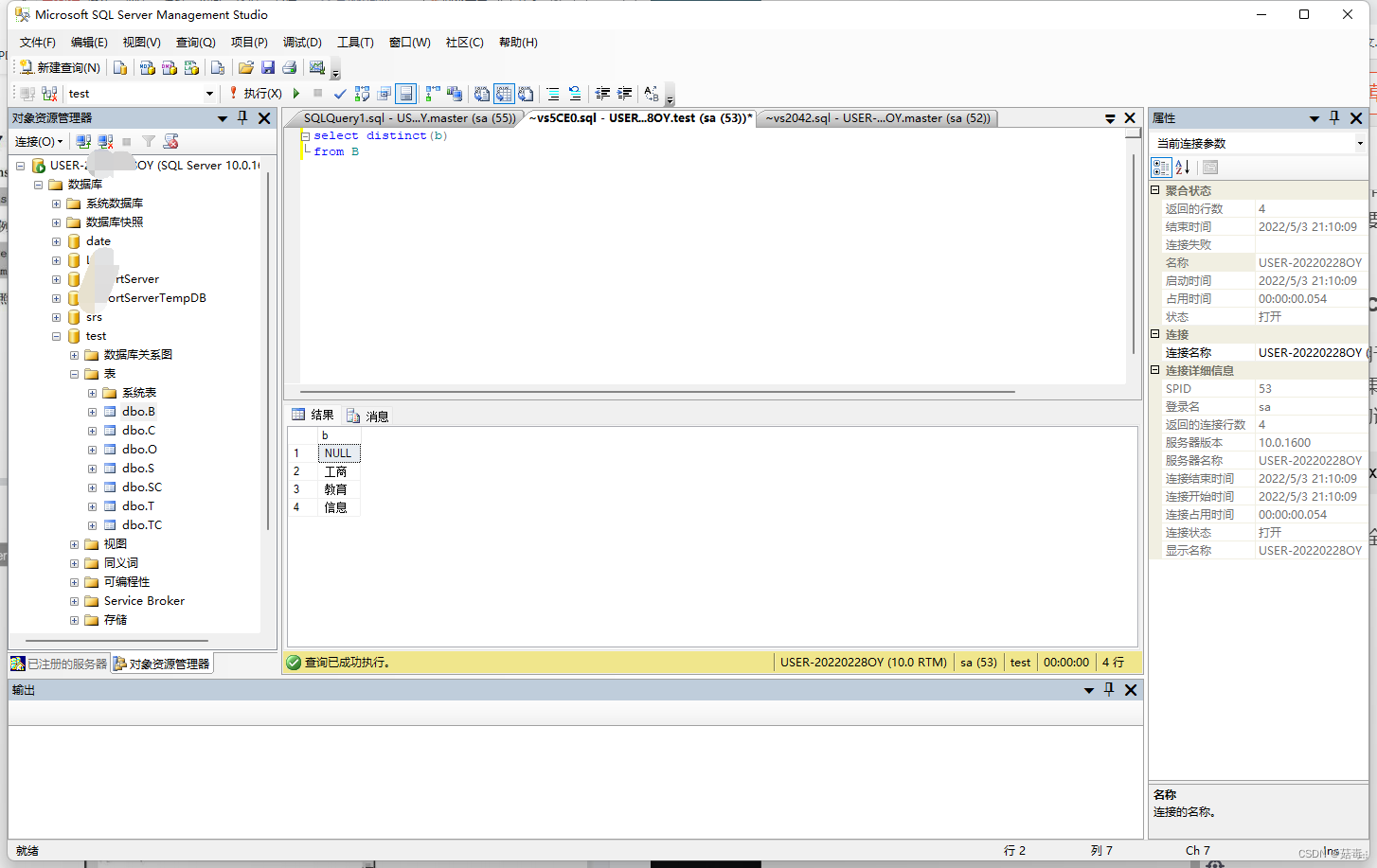The width and height of the screenshot is (1377, 868).
Task: Click the NULL cell in results
Action: (x=338, y=453)
